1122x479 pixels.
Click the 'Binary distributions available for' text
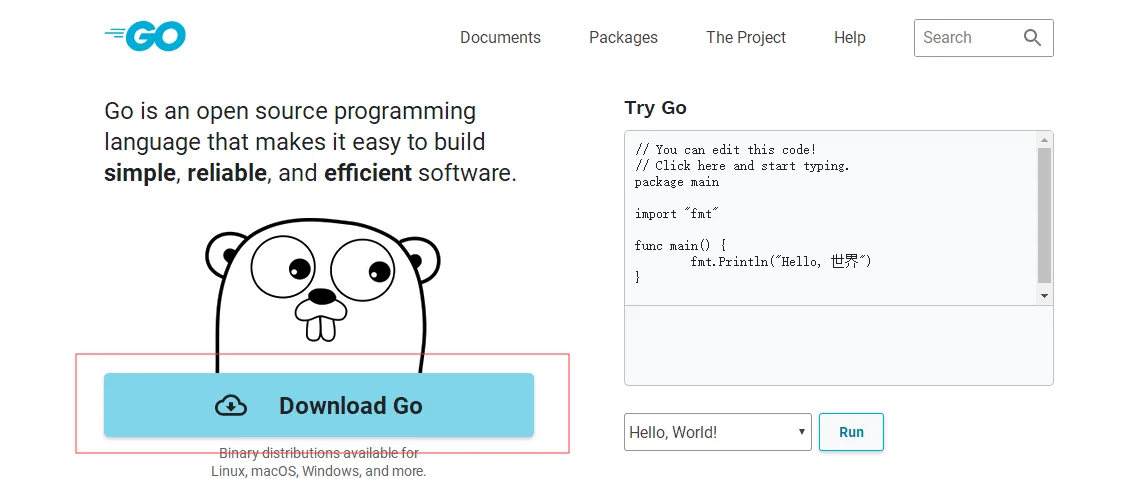coord(319,453)
